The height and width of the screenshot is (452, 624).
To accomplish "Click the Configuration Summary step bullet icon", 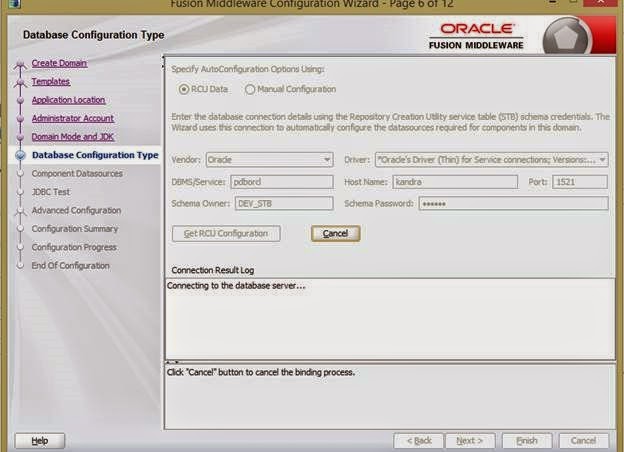I will pos(20,229).
